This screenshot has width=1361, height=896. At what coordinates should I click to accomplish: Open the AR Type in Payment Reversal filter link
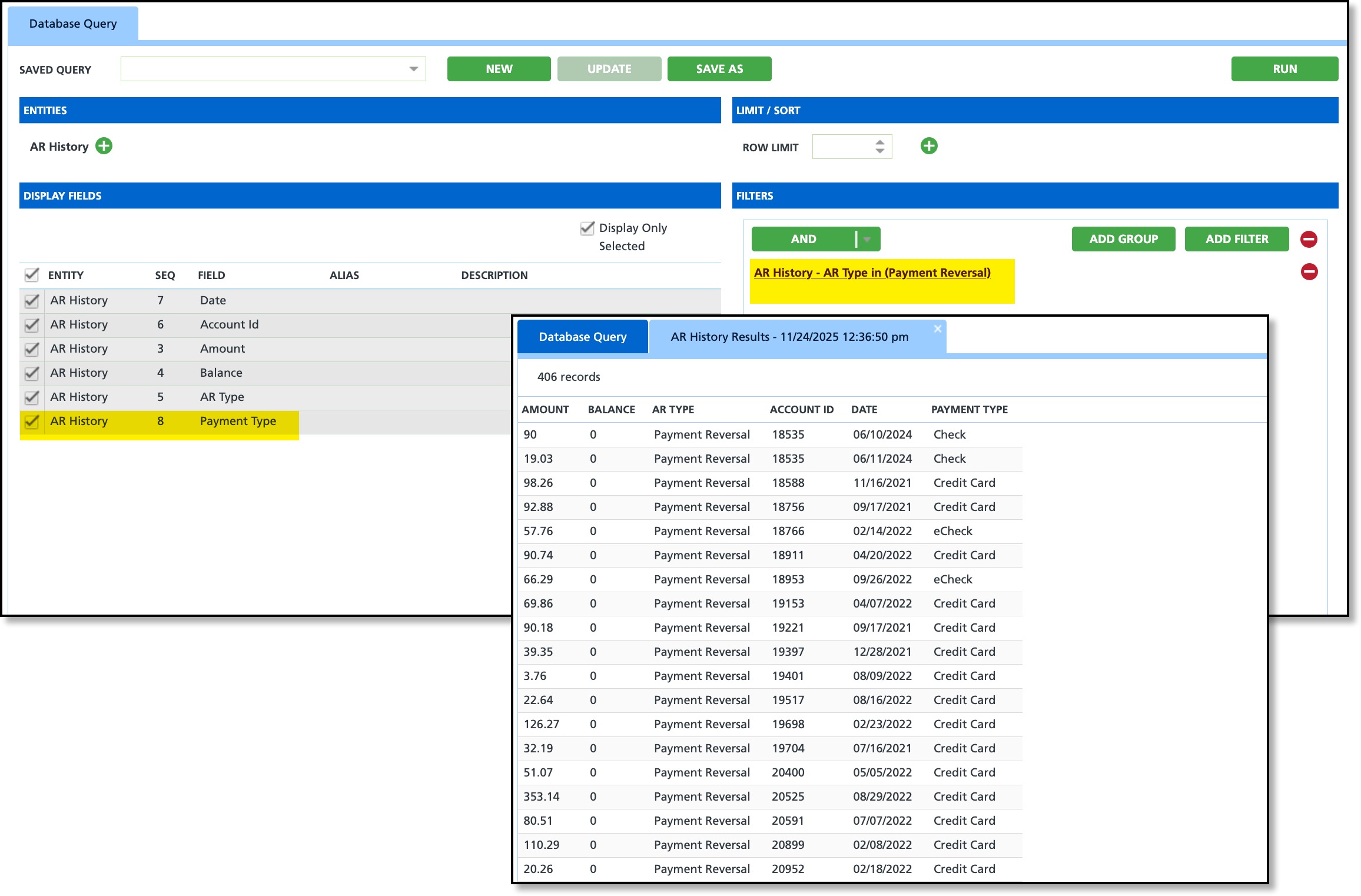(x=872, y=273)
